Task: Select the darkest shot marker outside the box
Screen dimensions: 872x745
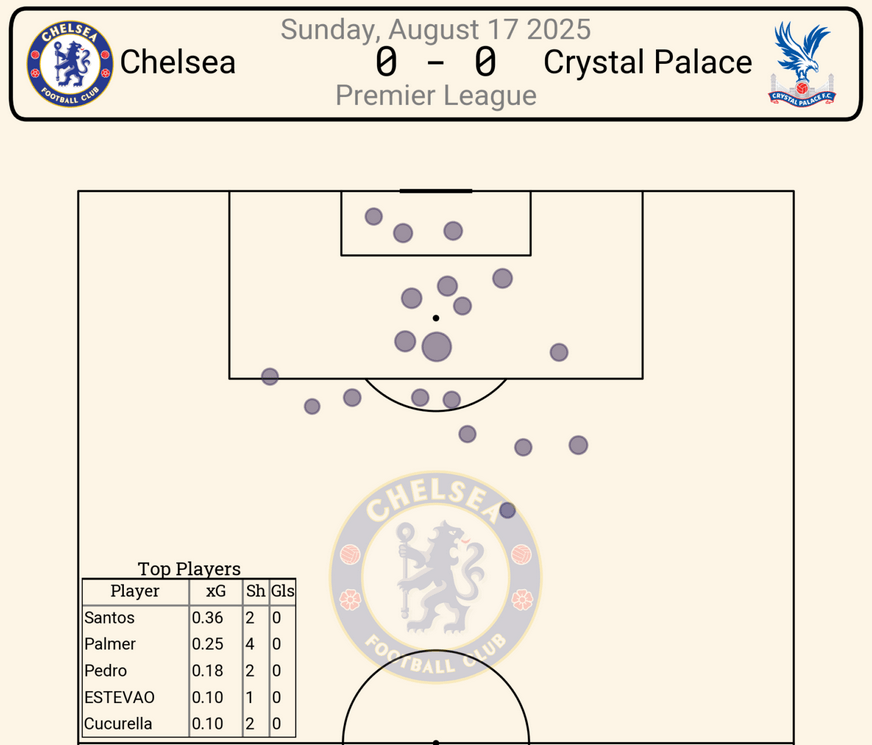Action: 507,510
